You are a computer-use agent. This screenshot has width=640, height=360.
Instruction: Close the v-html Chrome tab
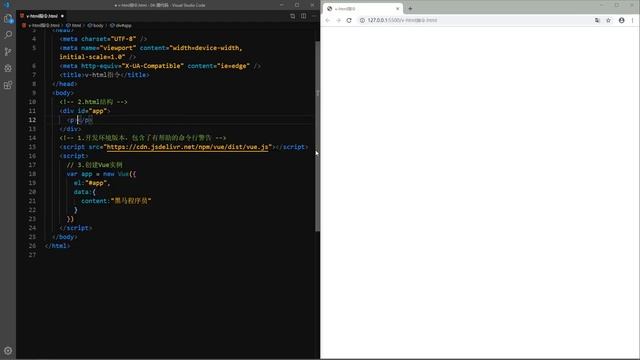(x=398, y=9)
